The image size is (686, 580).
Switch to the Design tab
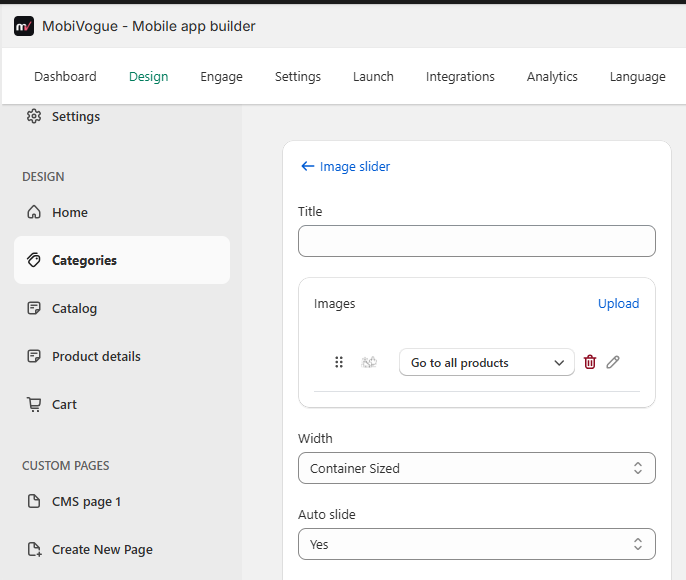148,77
